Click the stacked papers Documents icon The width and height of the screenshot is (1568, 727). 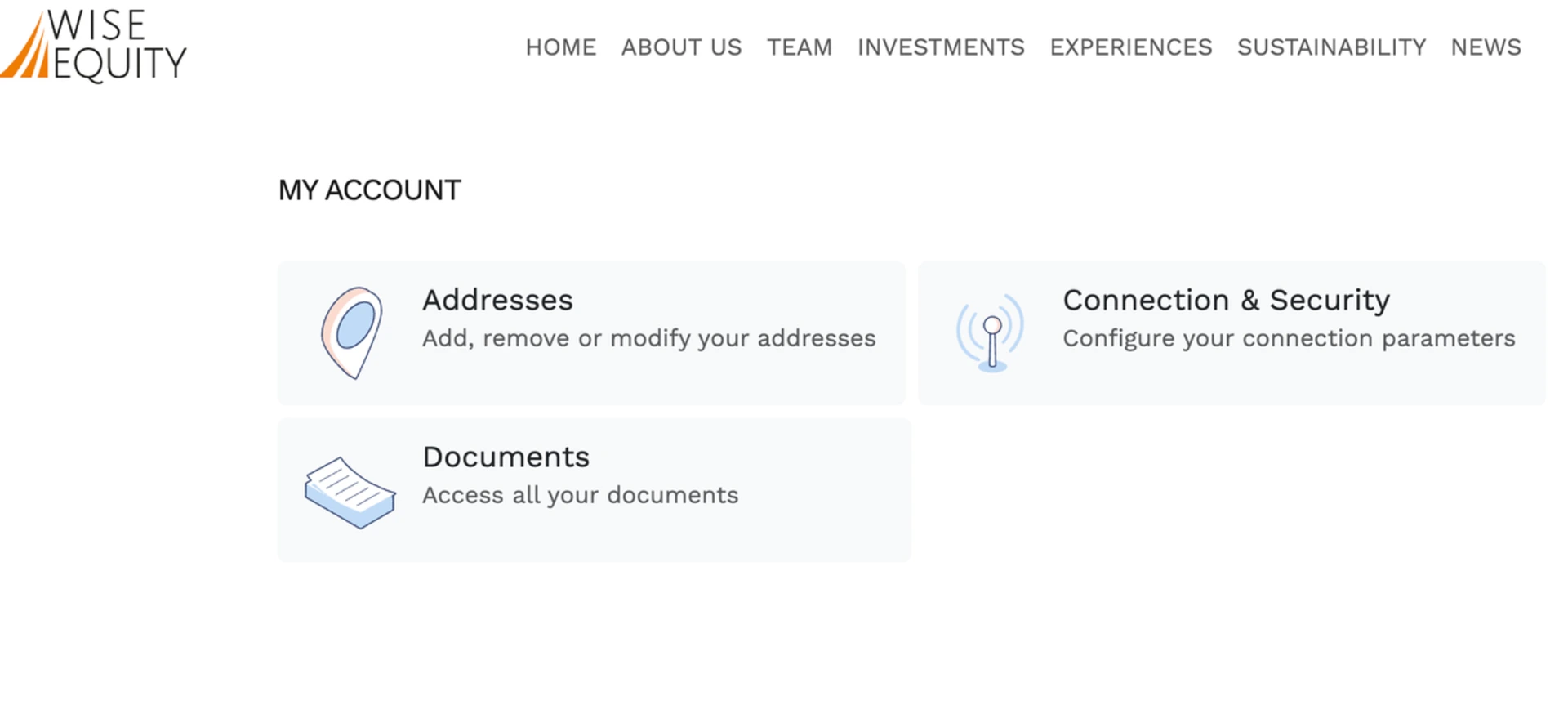click(x=350, y=492)
